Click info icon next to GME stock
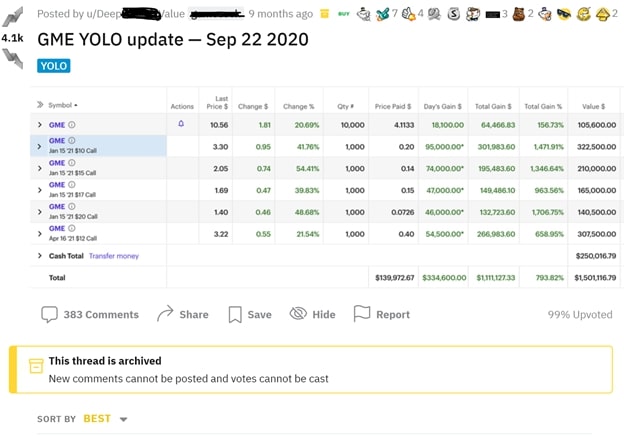Image resolution: width=624 pixels, height=436 pixels. tap(72, 125)
